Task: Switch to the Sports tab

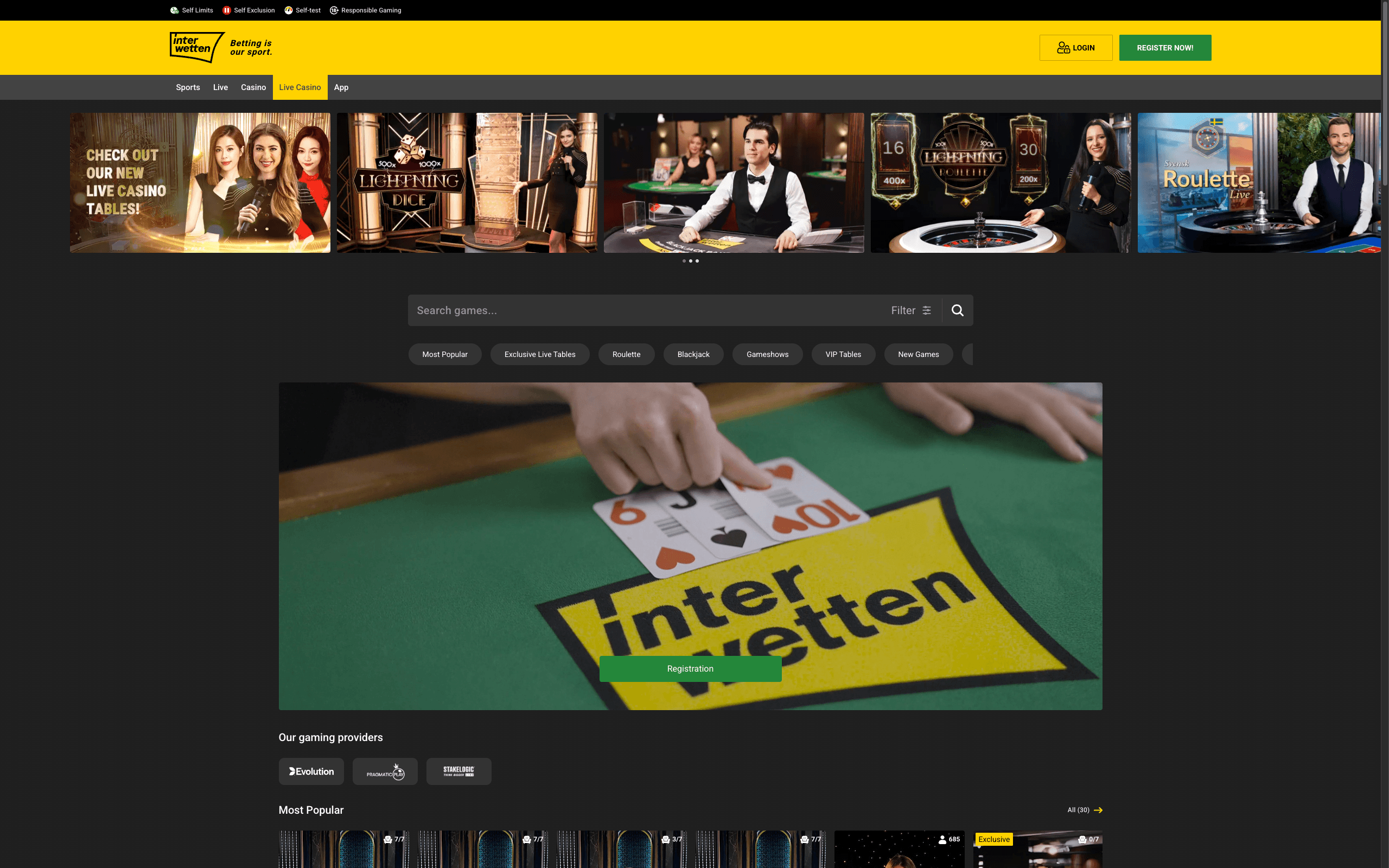Action: 188,87
